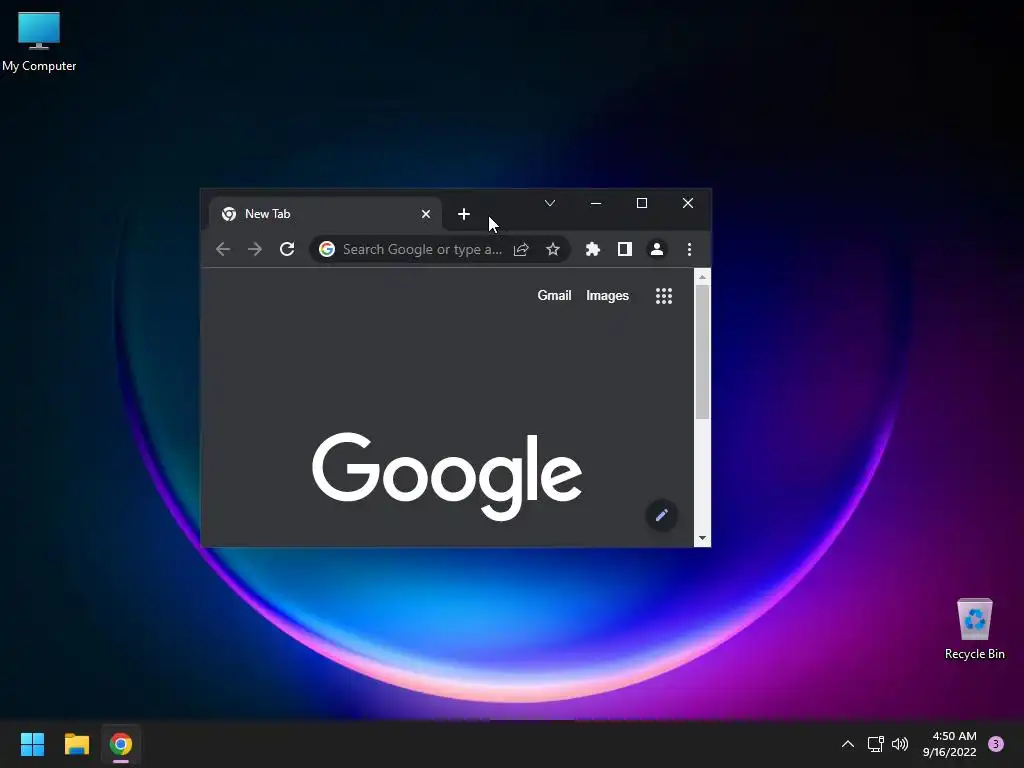Open the network tray icon
The image size is (1024, 768).
(x=876, y=744)
